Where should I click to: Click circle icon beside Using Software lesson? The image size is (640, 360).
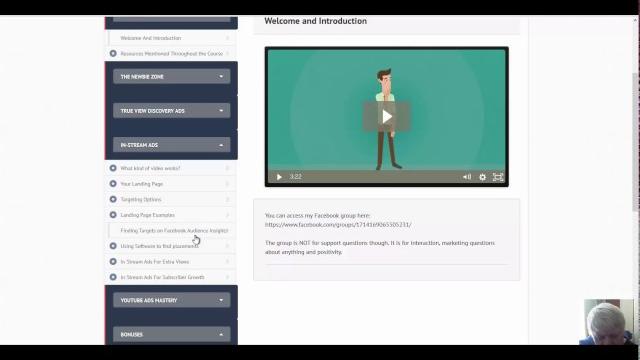pos(113,246)
